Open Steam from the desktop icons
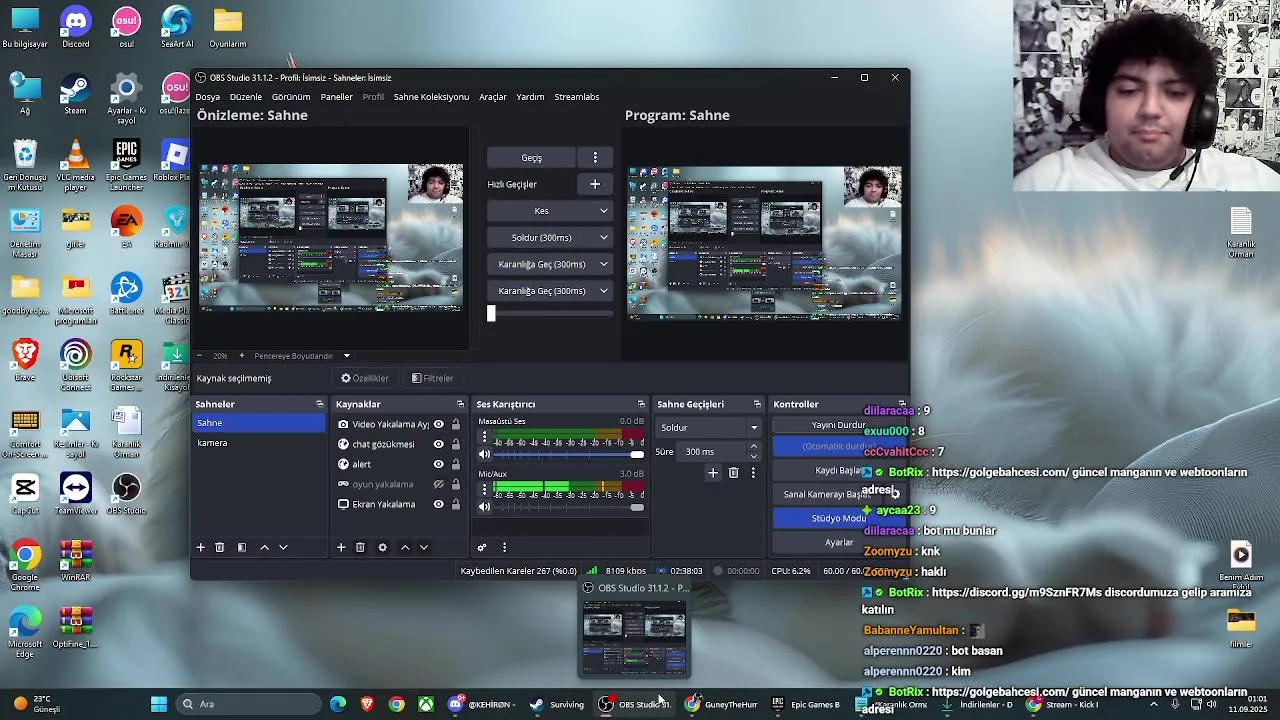Screen dimensions: 1280x720 [x=75, y=93]
